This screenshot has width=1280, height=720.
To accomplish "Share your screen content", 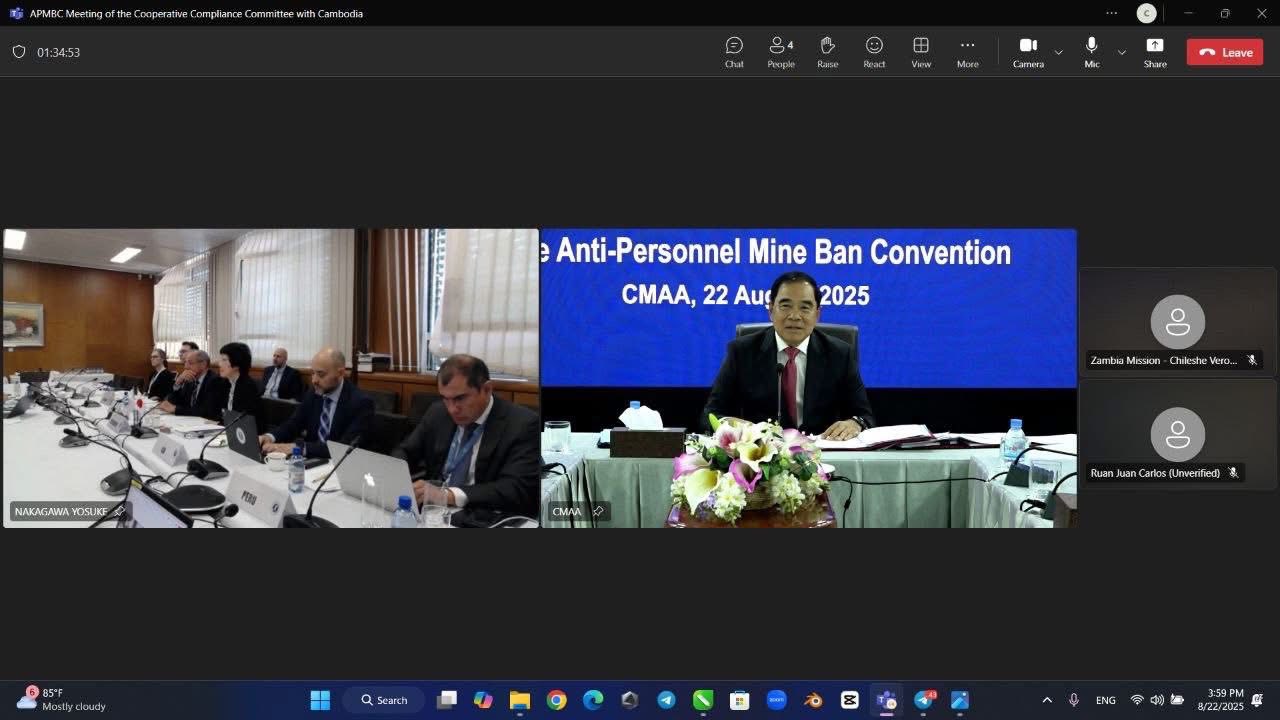I will pos(1155,52).
